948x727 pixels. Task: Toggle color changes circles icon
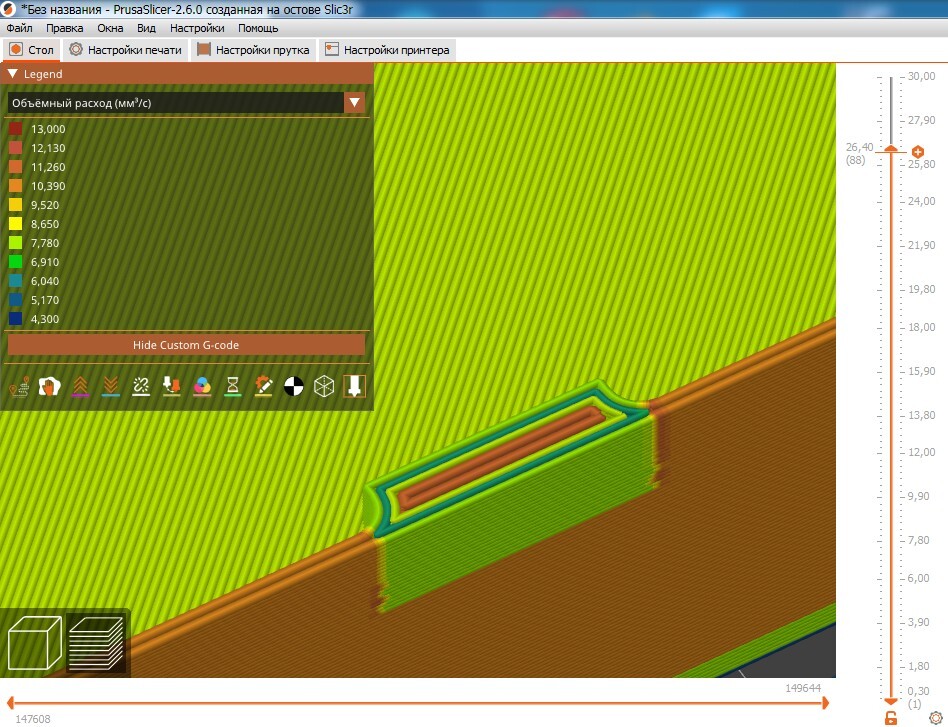pyautogui.click(x=202, y=386)
